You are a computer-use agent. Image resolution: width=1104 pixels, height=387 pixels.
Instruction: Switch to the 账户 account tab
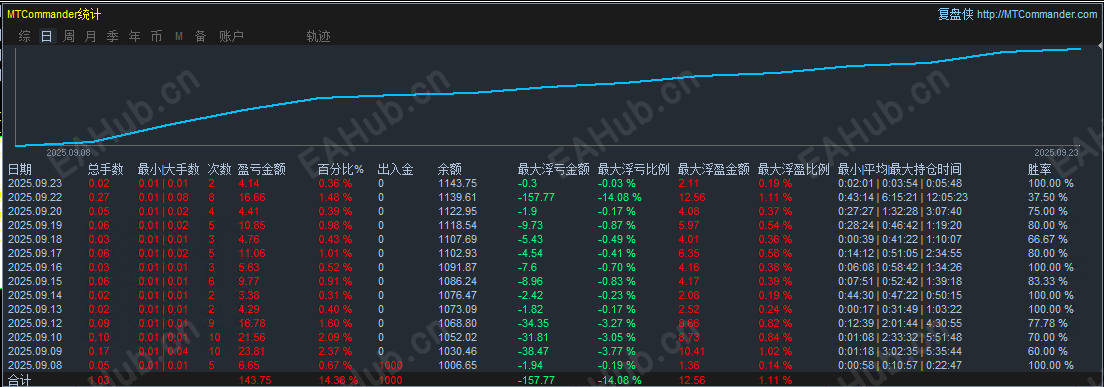point(232,37)
